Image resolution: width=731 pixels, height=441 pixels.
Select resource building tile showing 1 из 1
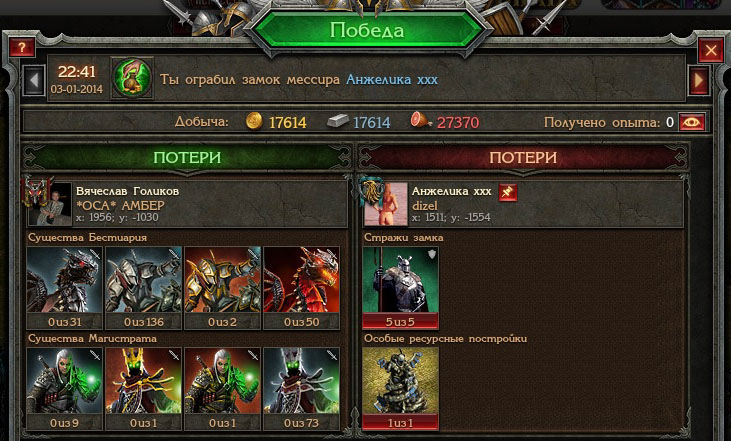pos(400,389)
